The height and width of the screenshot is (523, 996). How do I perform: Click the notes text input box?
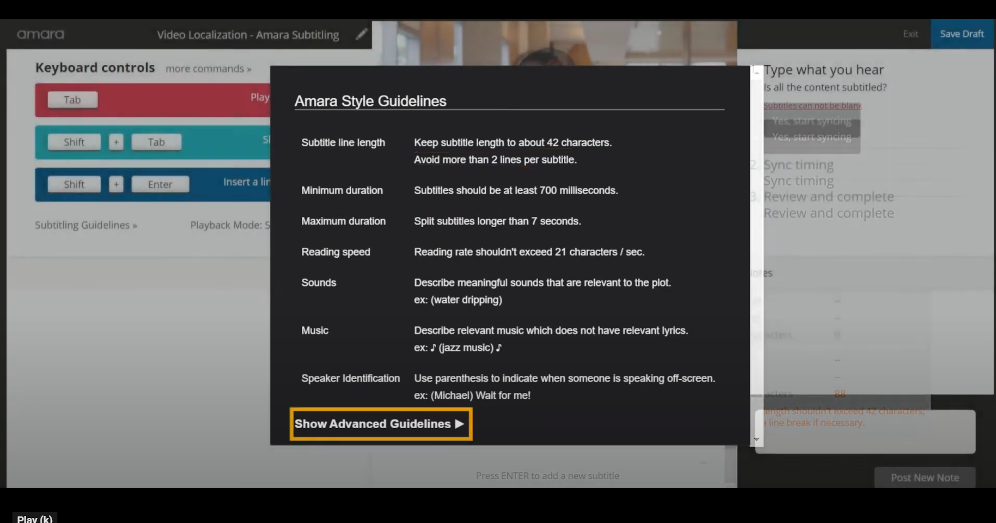[x=865, y=431]
